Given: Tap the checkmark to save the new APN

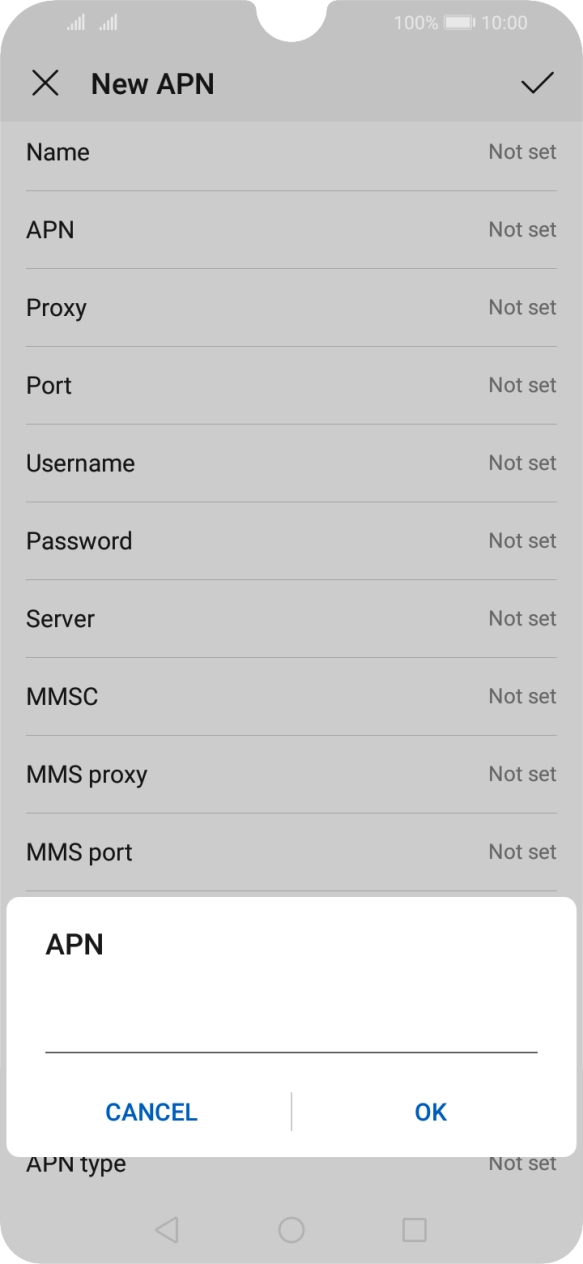Looking at the screenshot, I should [537, 83].
